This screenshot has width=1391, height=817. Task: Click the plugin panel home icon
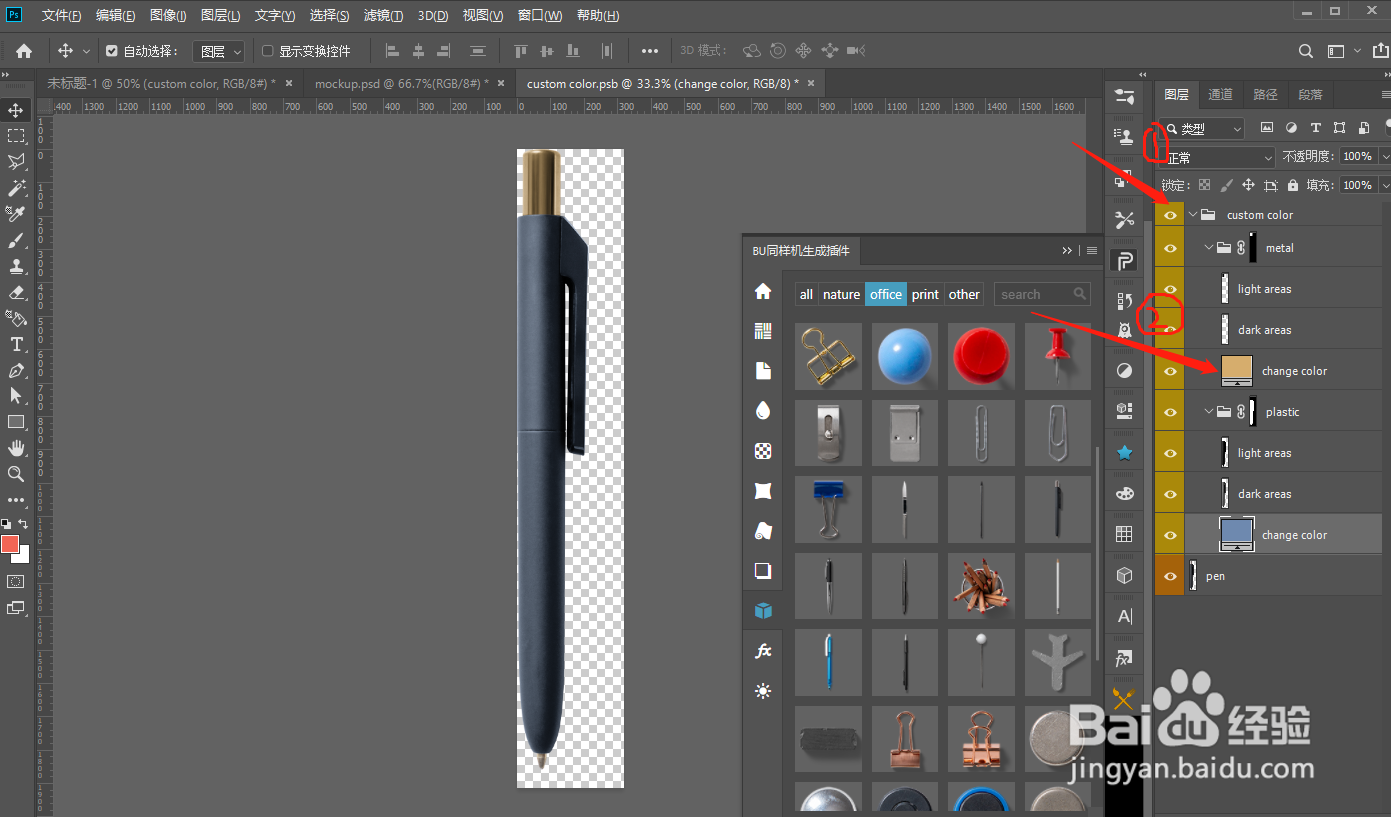click(763, 291)
